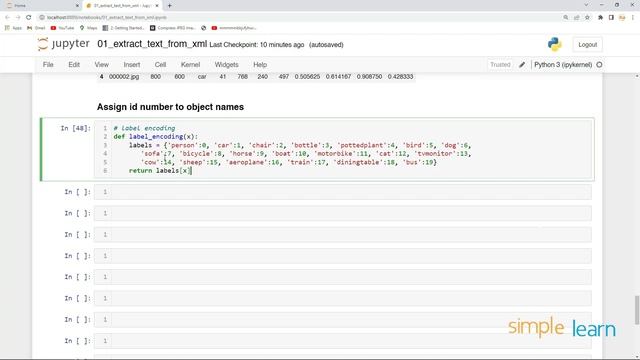This screenshot has height=360, width=640.
Task: Click the pencil edit mode icon
Action: (522, 64)
